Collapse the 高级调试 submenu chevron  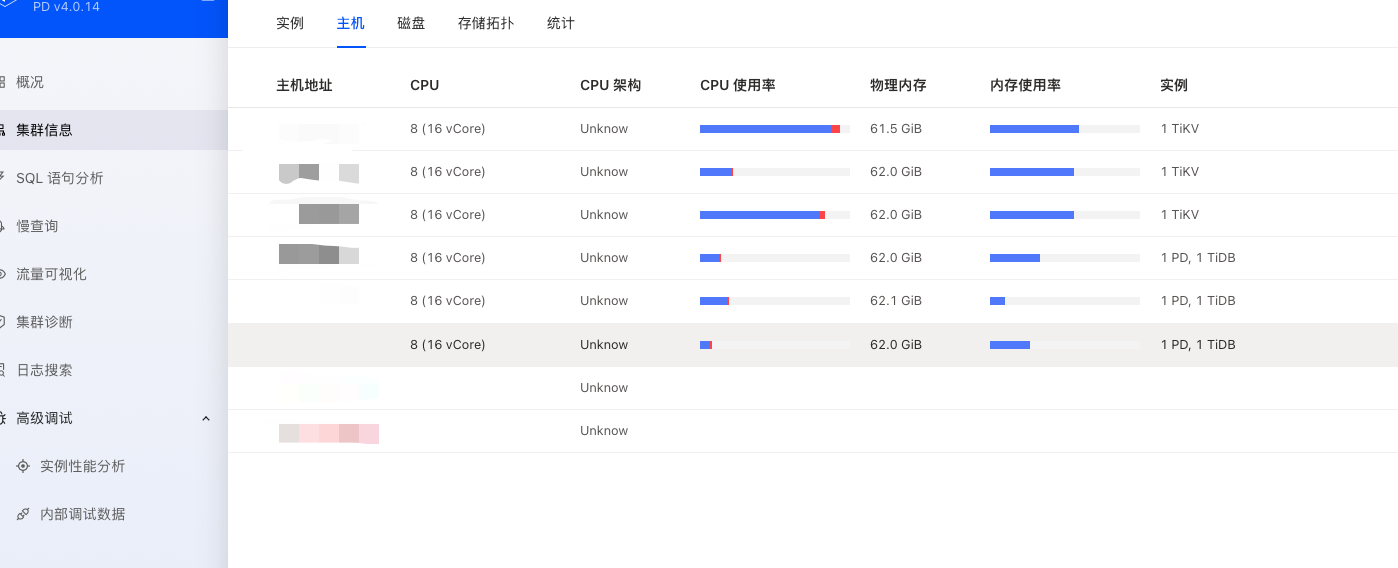click(206, 418)
